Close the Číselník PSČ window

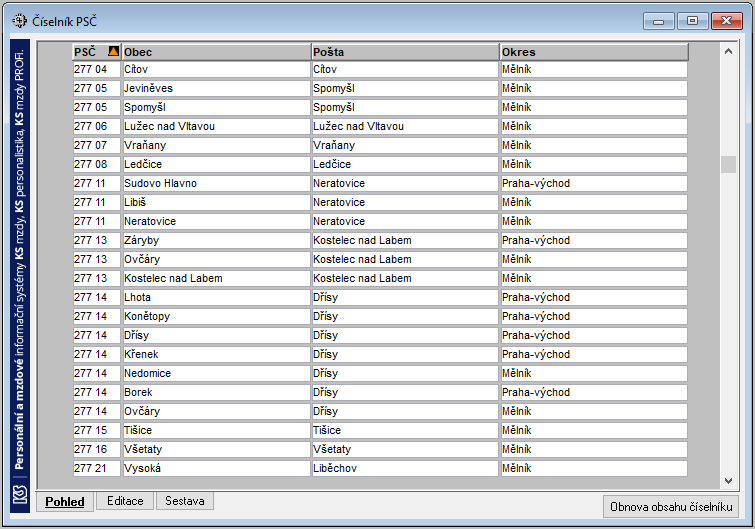(x=726, y=21)
